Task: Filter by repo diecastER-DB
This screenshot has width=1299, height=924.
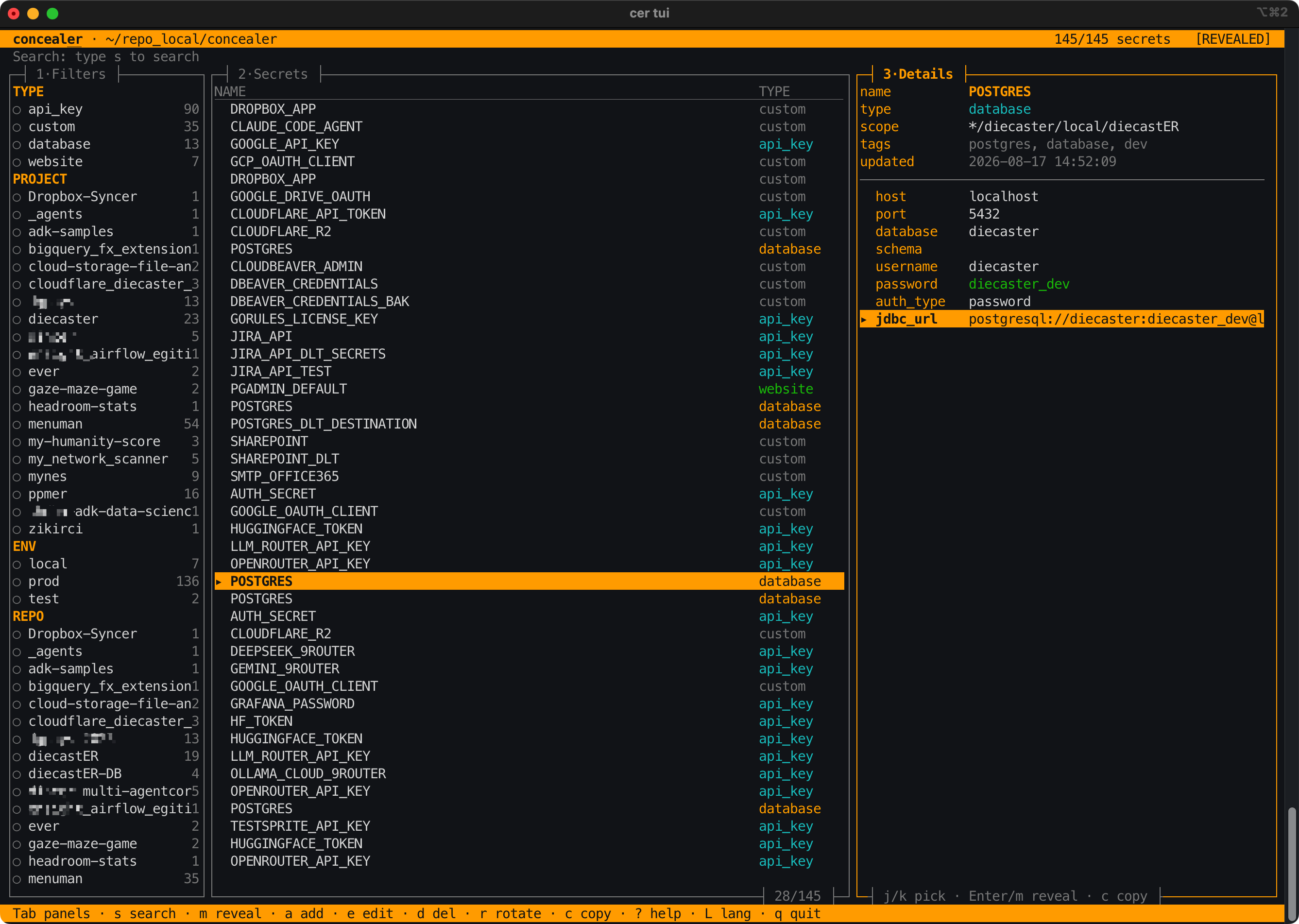Action: (x=106, y=774)
